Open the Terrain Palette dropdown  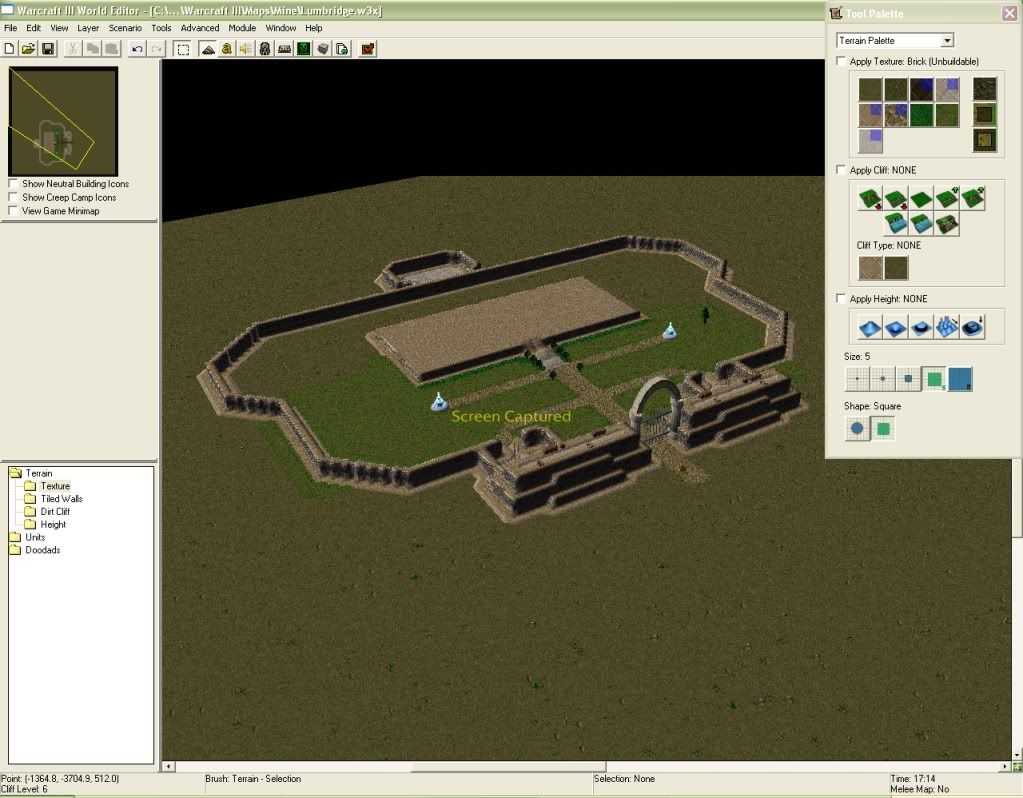pyautogui.click(x=947, y=40)
